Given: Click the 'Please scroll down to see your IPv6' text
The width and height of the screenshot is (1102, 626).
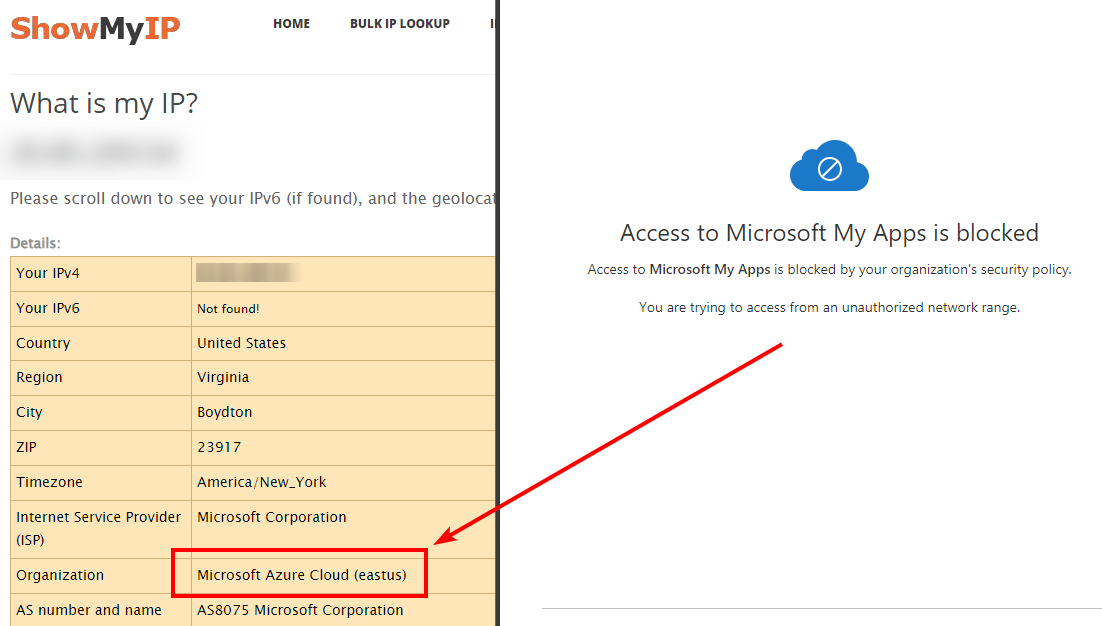Looking at the screenshot, I should tap(252, 199).
